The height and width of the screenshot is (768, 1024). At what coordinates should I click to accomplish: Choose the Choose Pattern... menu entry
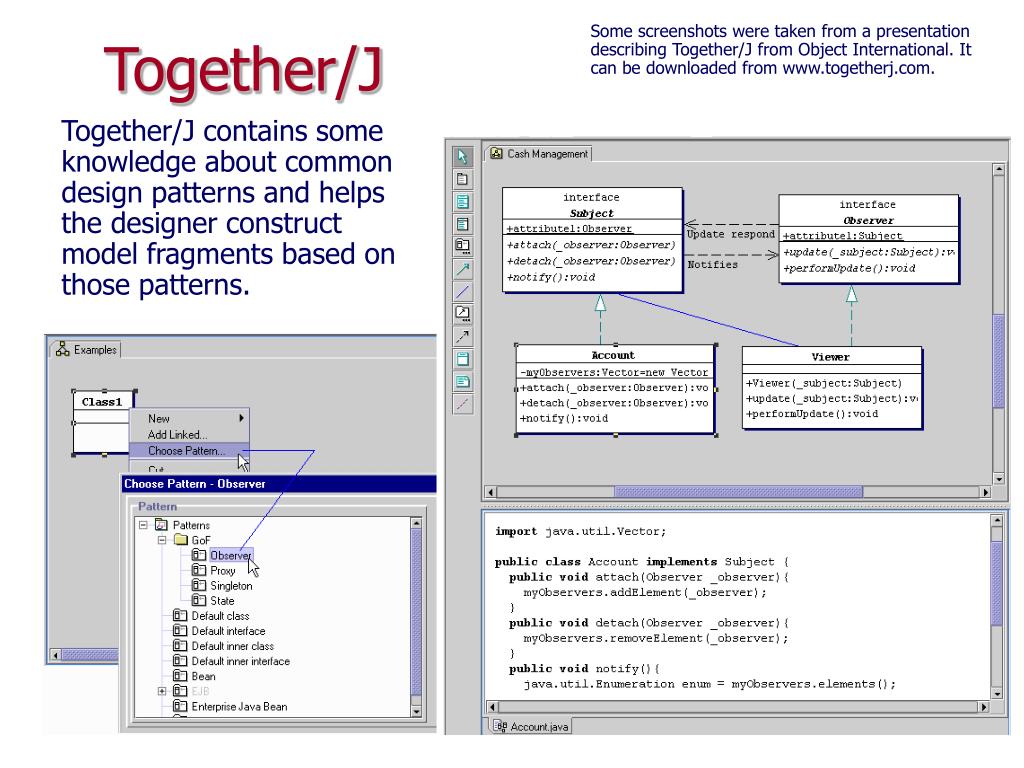point(189,451)
